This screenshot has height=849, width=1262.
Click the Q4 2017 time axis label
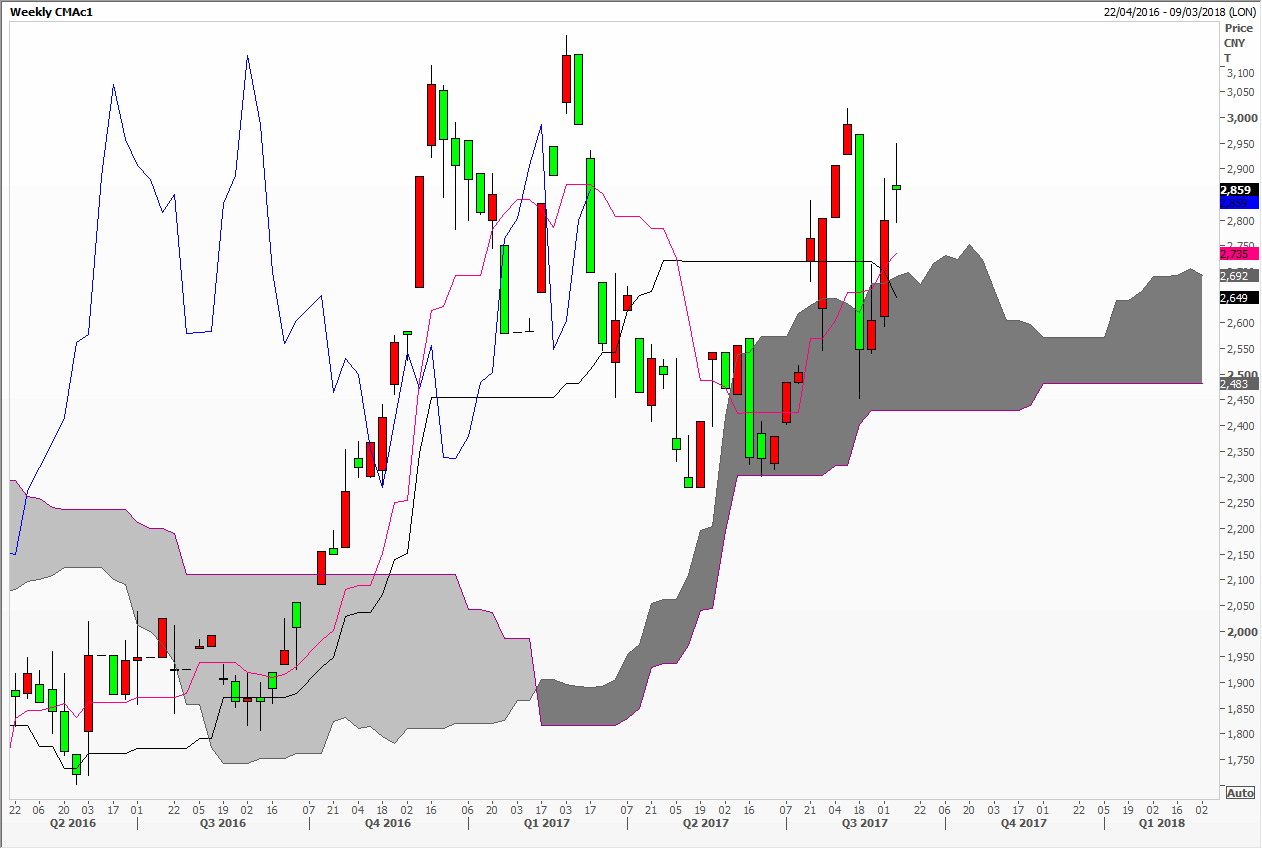1024,824
